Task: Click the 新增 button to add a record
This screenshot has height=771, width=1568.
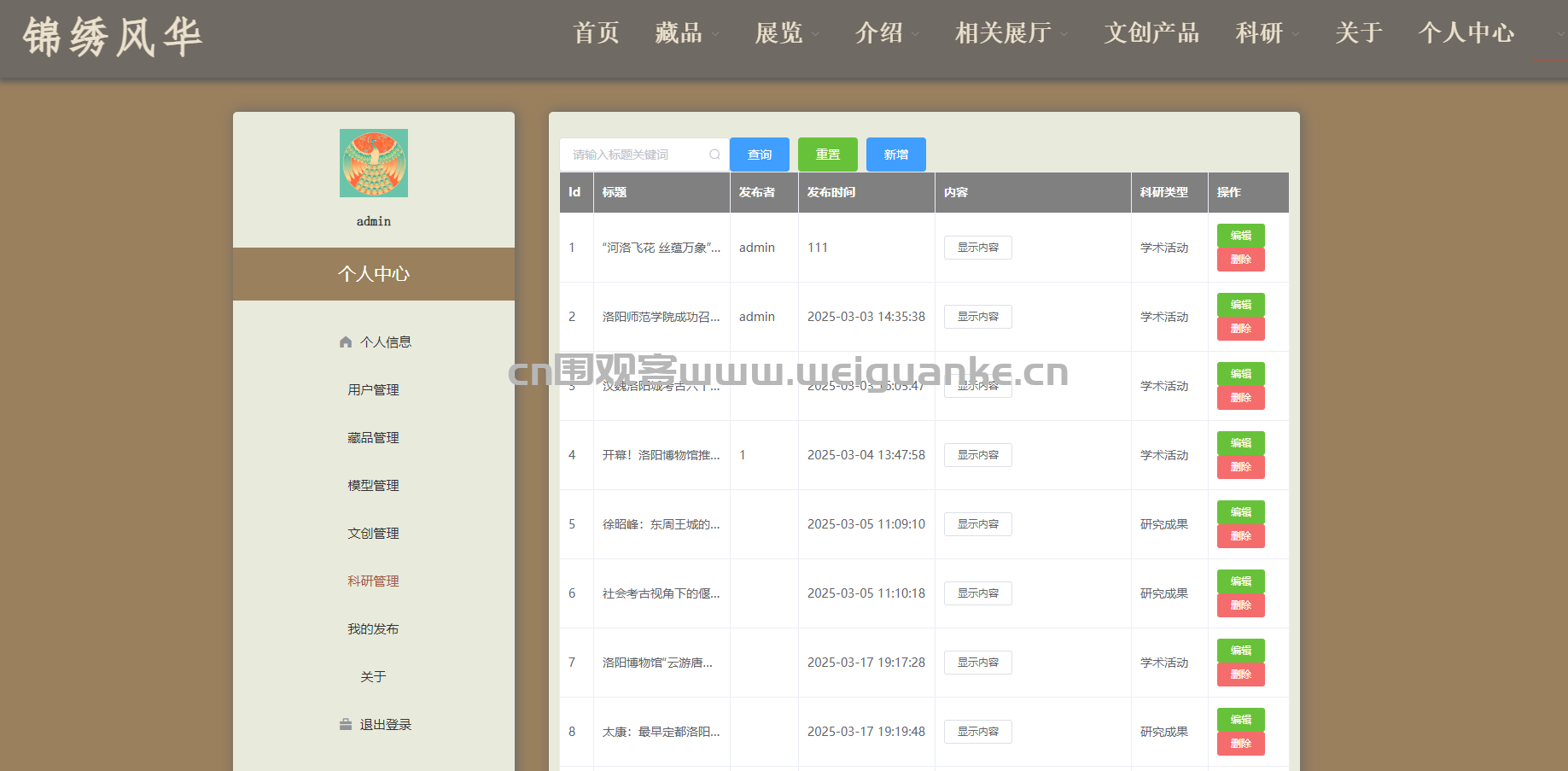Action: click(895, 155)
